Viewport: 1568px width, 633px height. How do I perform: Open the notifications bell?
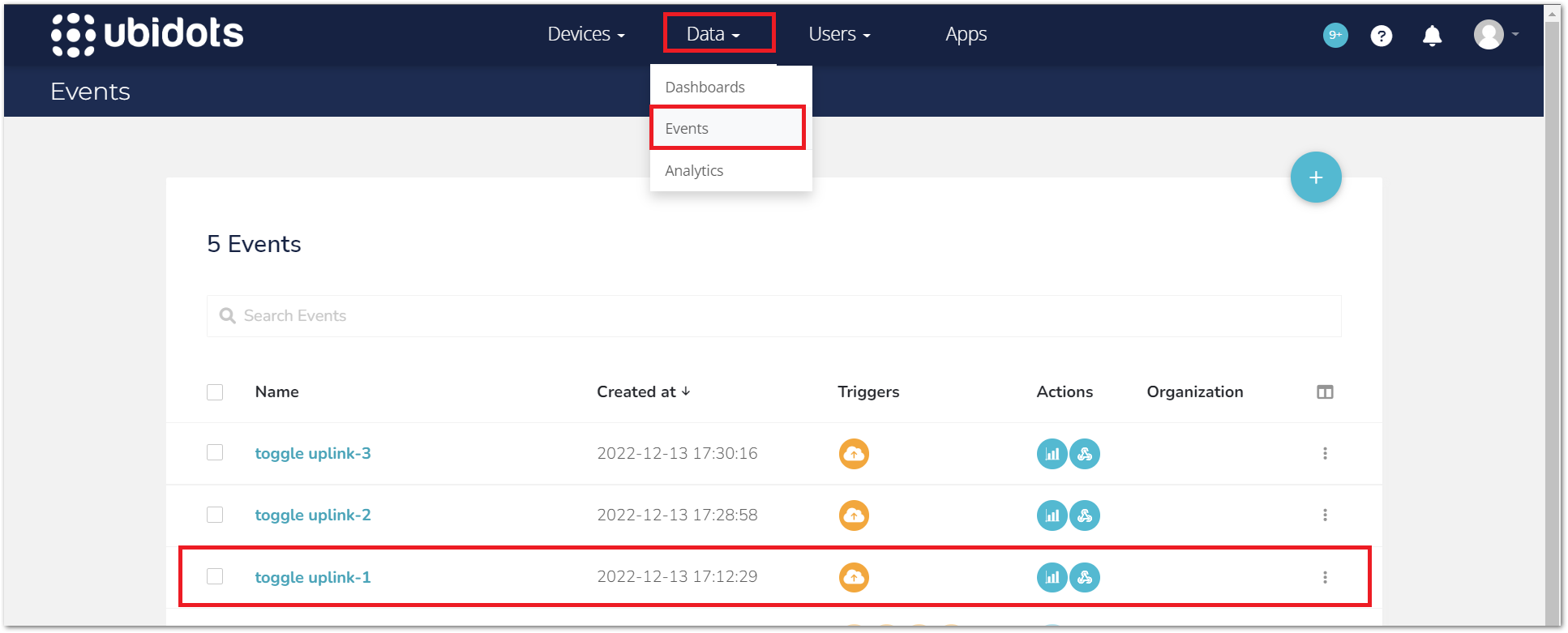pyautogui.click(x=1432, y=36)
